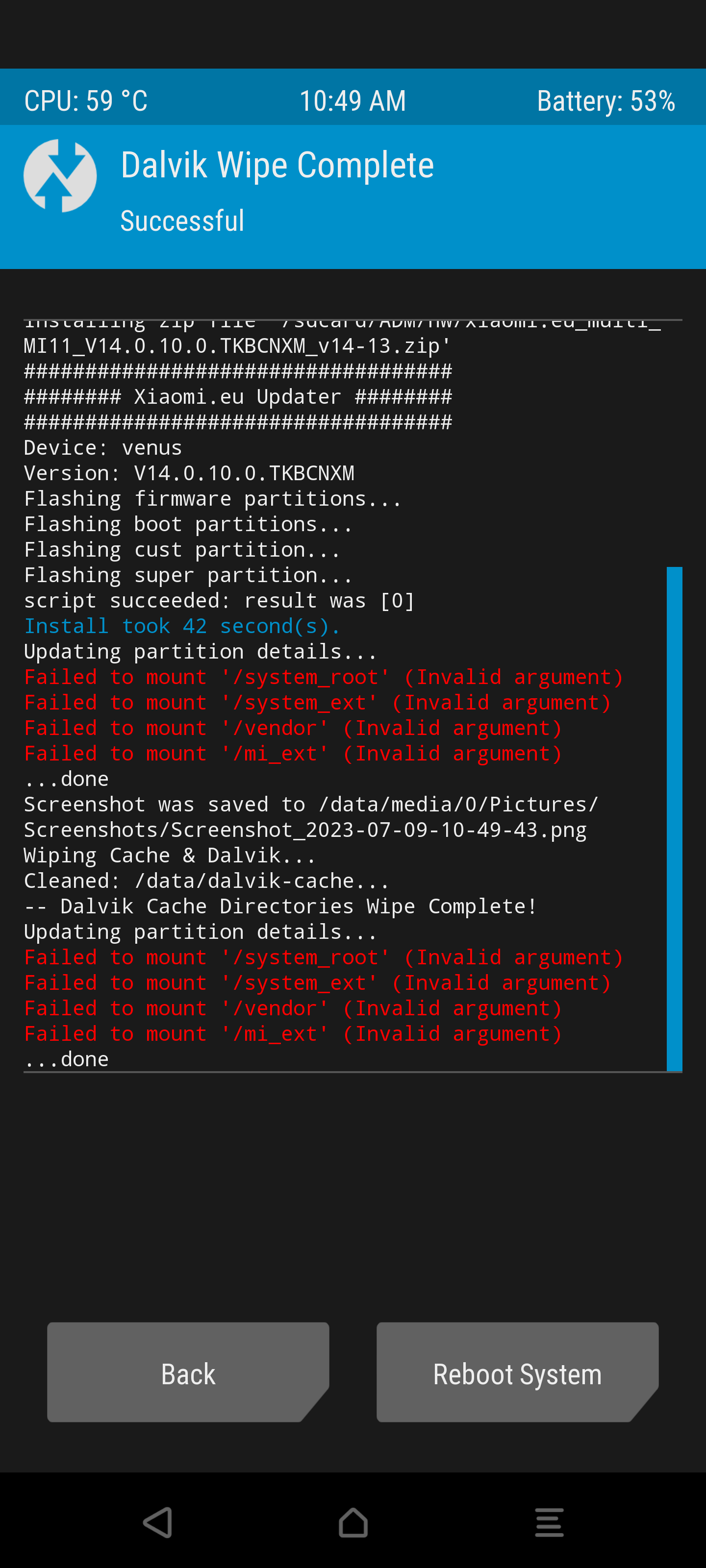Click the Xiaomi.eu Updater header line
This screenshot has width=706, height=1568.
(x=238, y=397)
